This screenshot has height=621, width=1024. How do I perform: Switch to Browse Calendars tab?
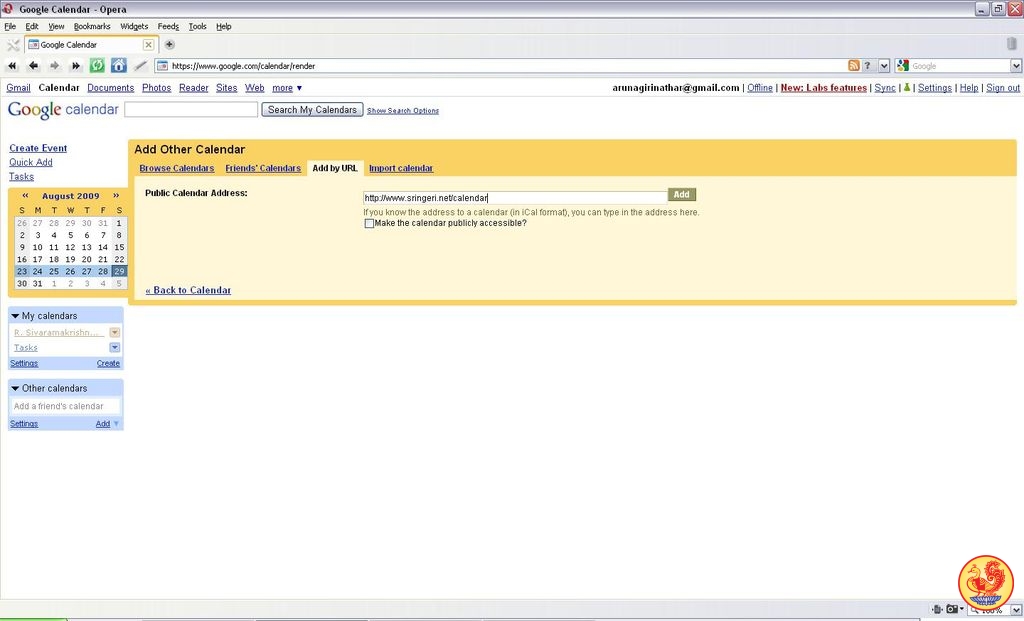[x=176, y=168]
